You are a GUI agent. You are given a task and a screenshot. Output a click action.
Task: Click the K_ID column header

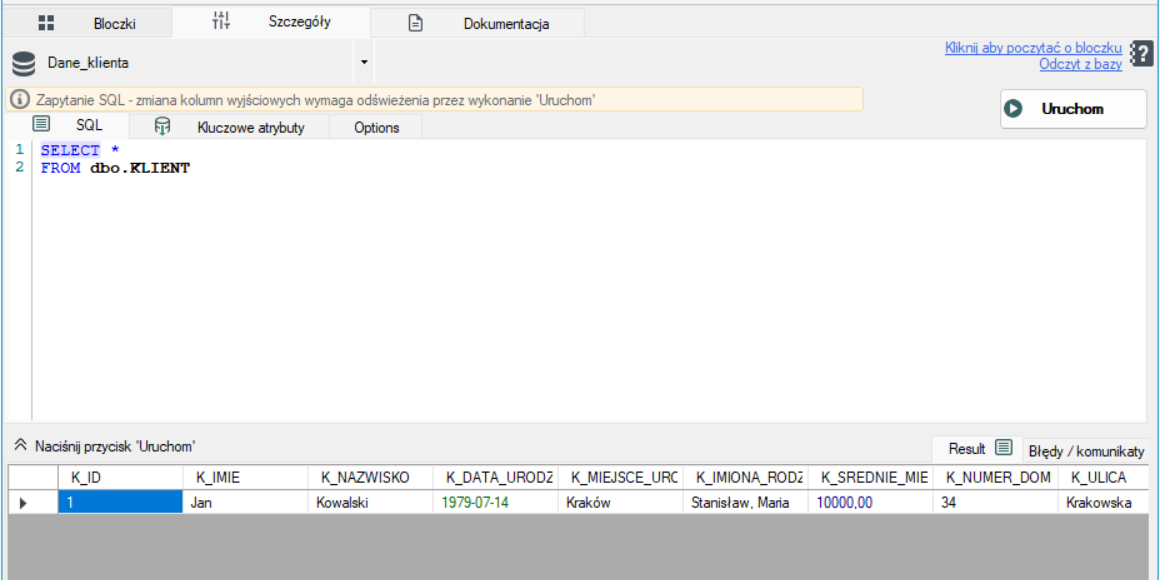[121, 477]
